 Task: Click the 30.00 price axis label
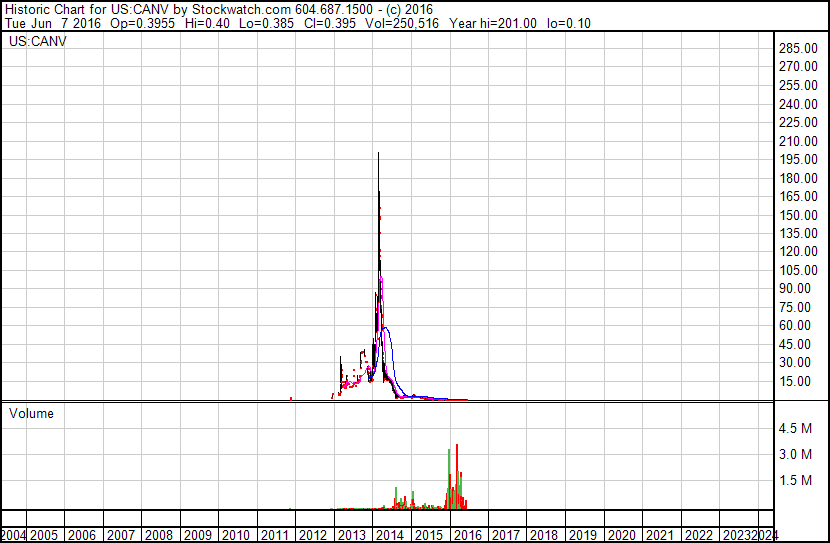click(x=795, y=363)
